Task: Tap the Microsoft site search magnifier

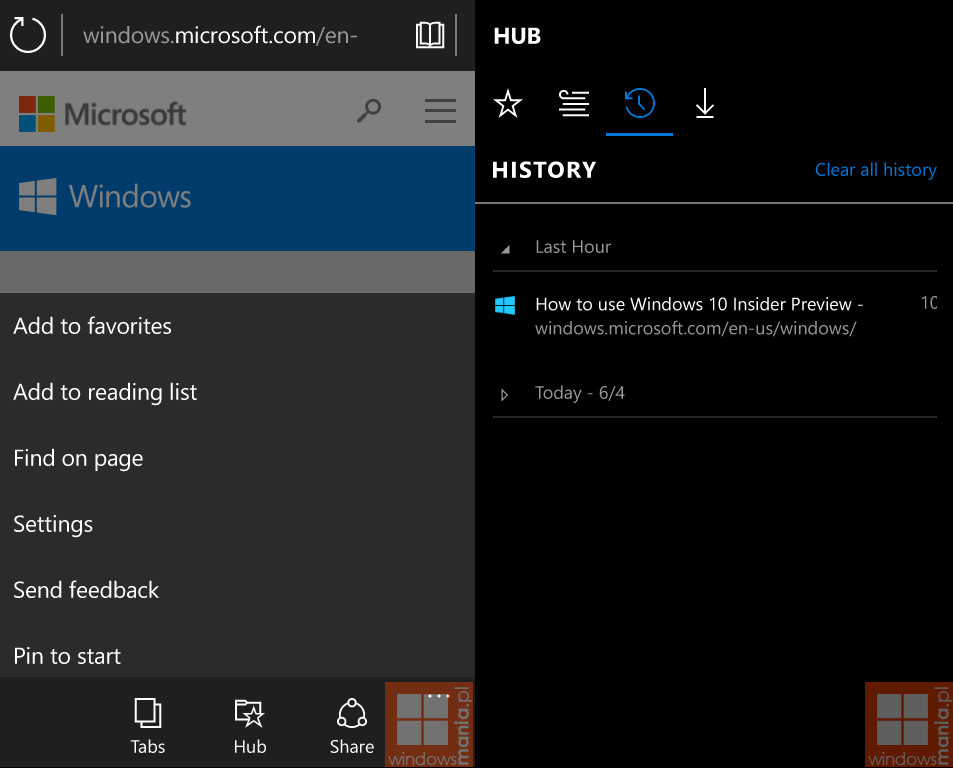Action: click(x=369, y=111)
